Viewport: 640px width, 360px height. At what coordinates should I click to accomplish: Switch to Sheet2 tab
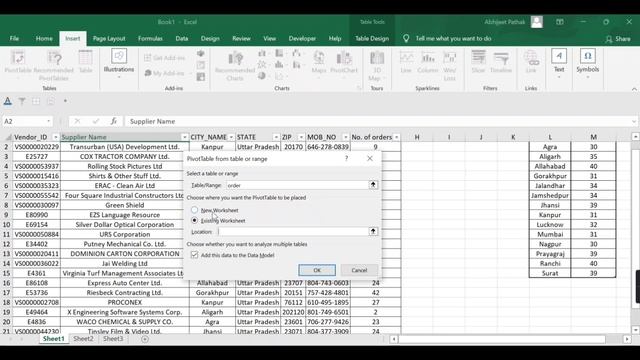pos(83,339)
